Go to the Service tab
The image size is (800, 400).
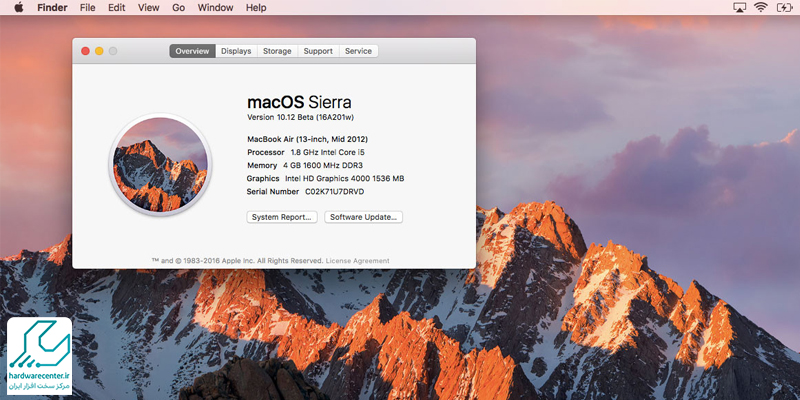pyautogui.click(x=358, y=51)
